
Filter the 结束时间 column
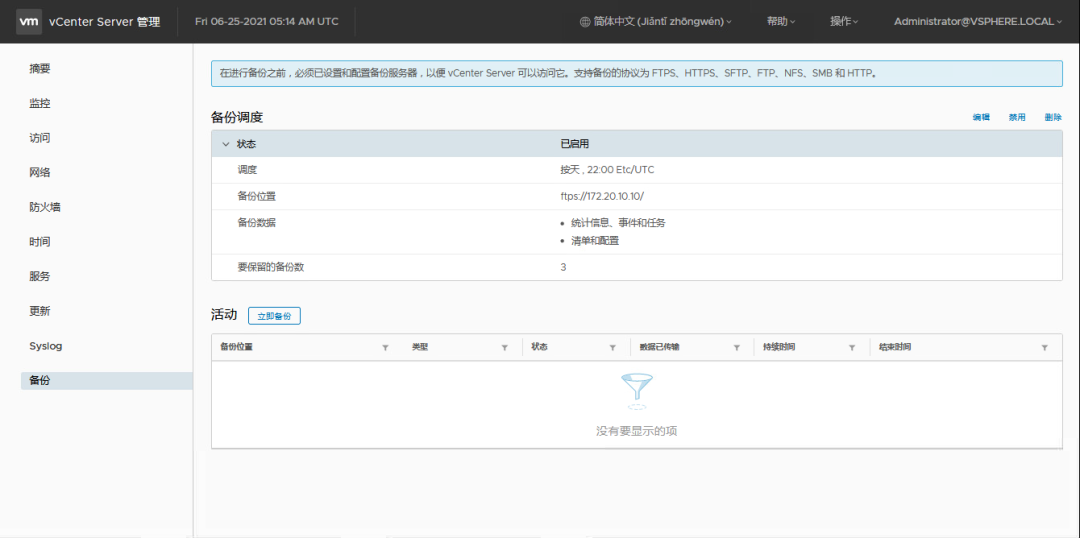(x=1045, y=348)
